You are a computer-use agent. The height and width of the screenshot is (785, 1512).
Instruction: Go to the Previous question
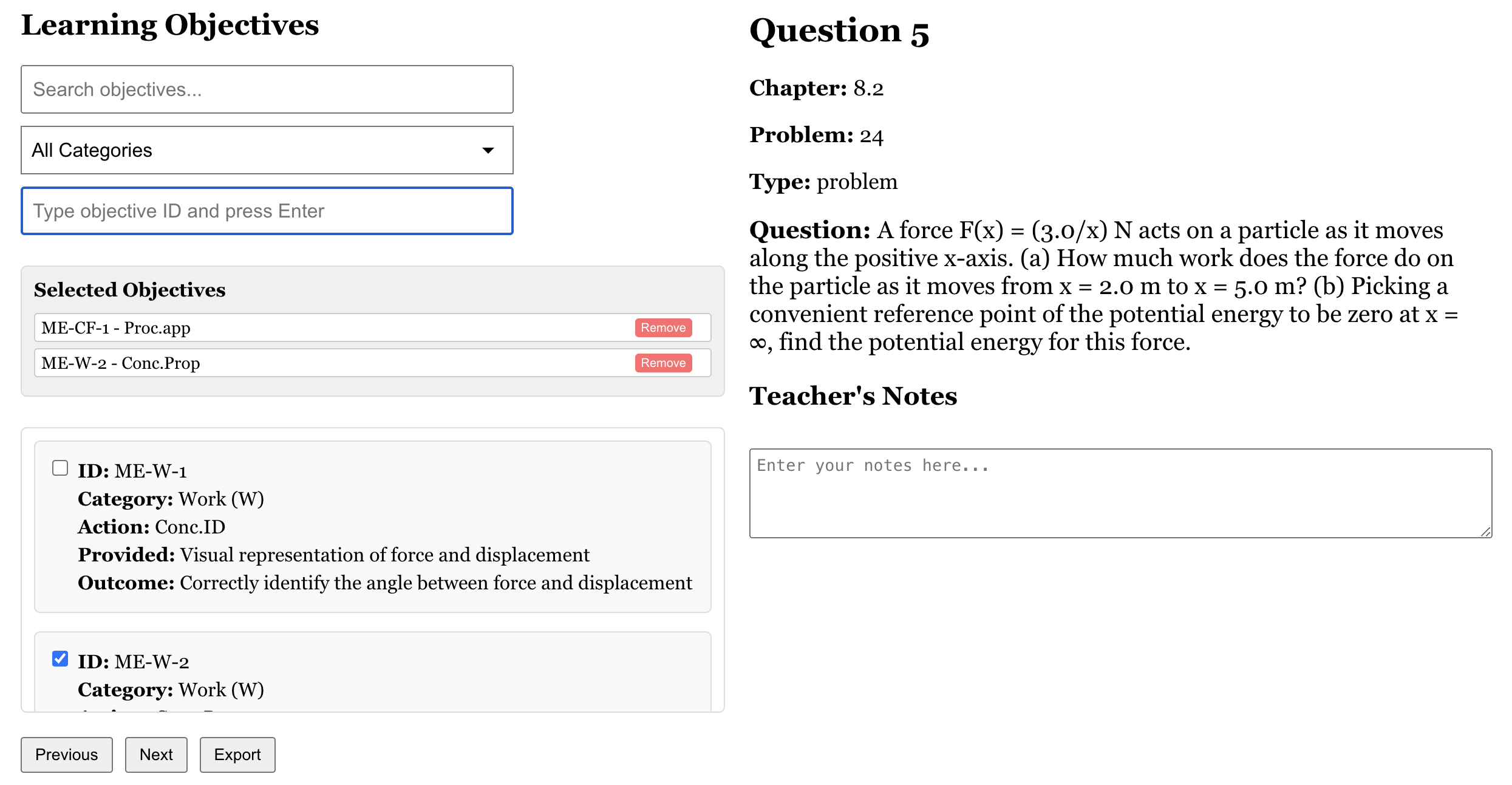click(67, 755)
